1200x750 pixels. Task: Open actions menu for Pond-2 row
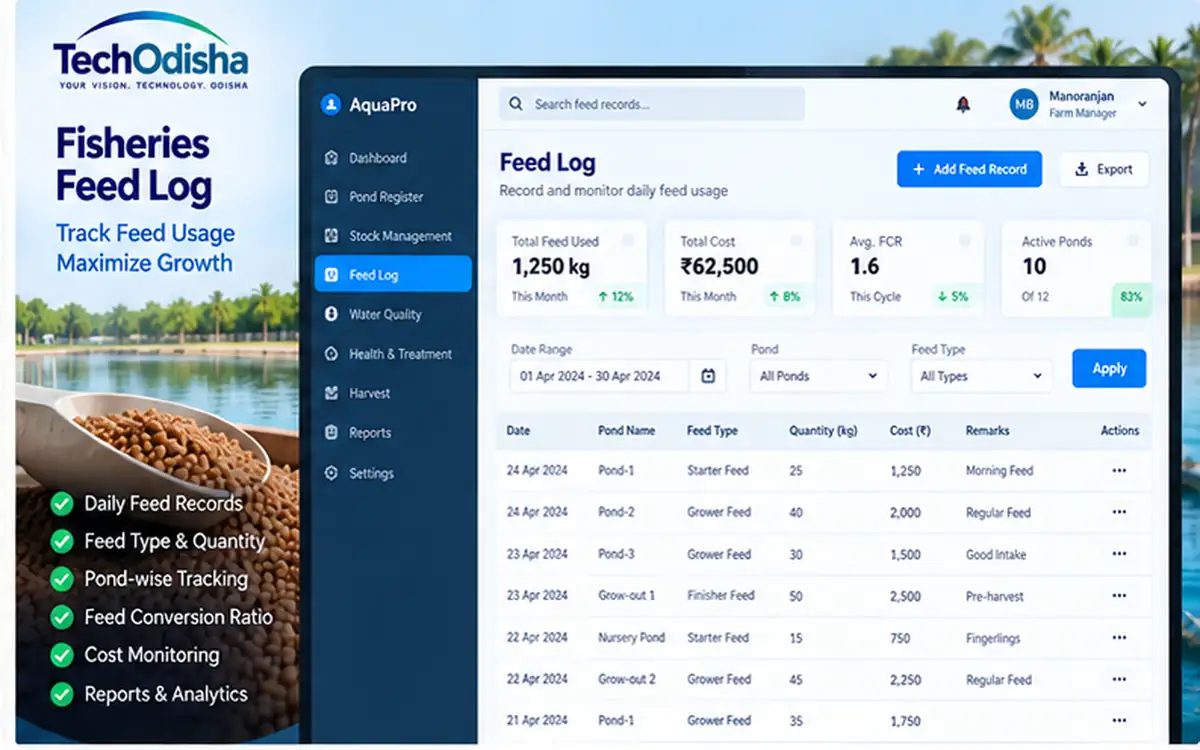(x=1119, y=512)
